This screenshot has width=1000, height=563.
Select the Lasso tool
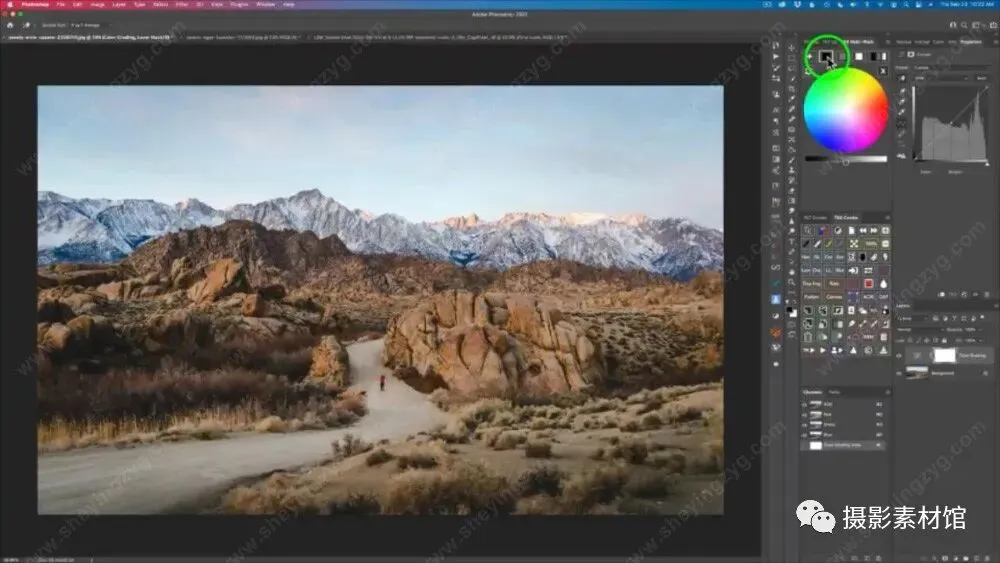pyautogui.click(x=791, y=68)
